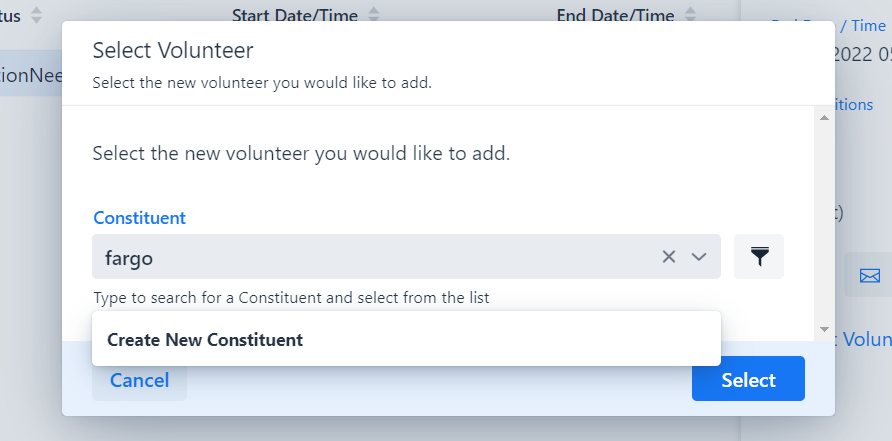Image resolution: width=892 pixels, height=441 pixels.
Task: Click the End Date/Time column header
Action: [615, 15]
